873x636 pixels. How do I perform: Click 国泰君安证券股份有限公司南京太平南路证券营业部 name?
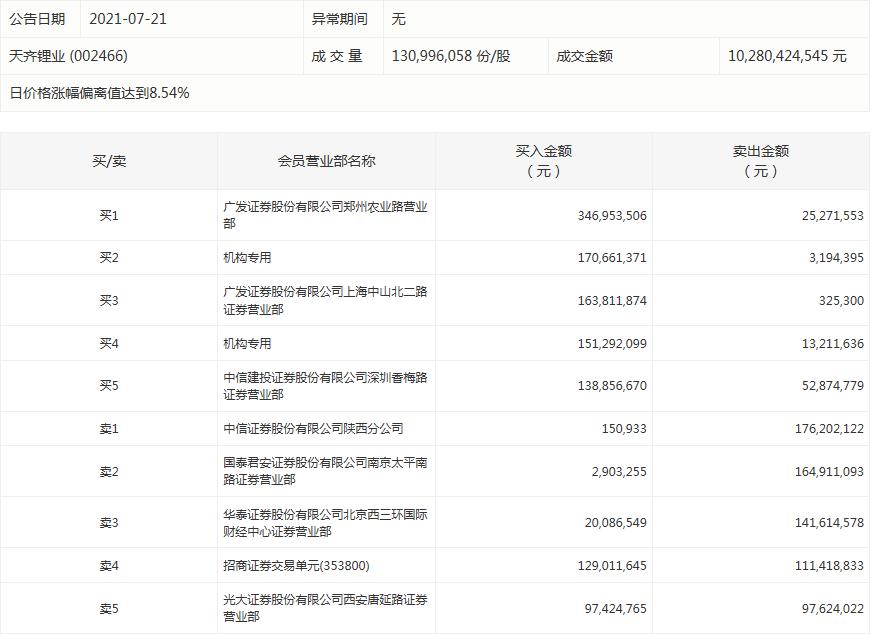click(325, 471)
